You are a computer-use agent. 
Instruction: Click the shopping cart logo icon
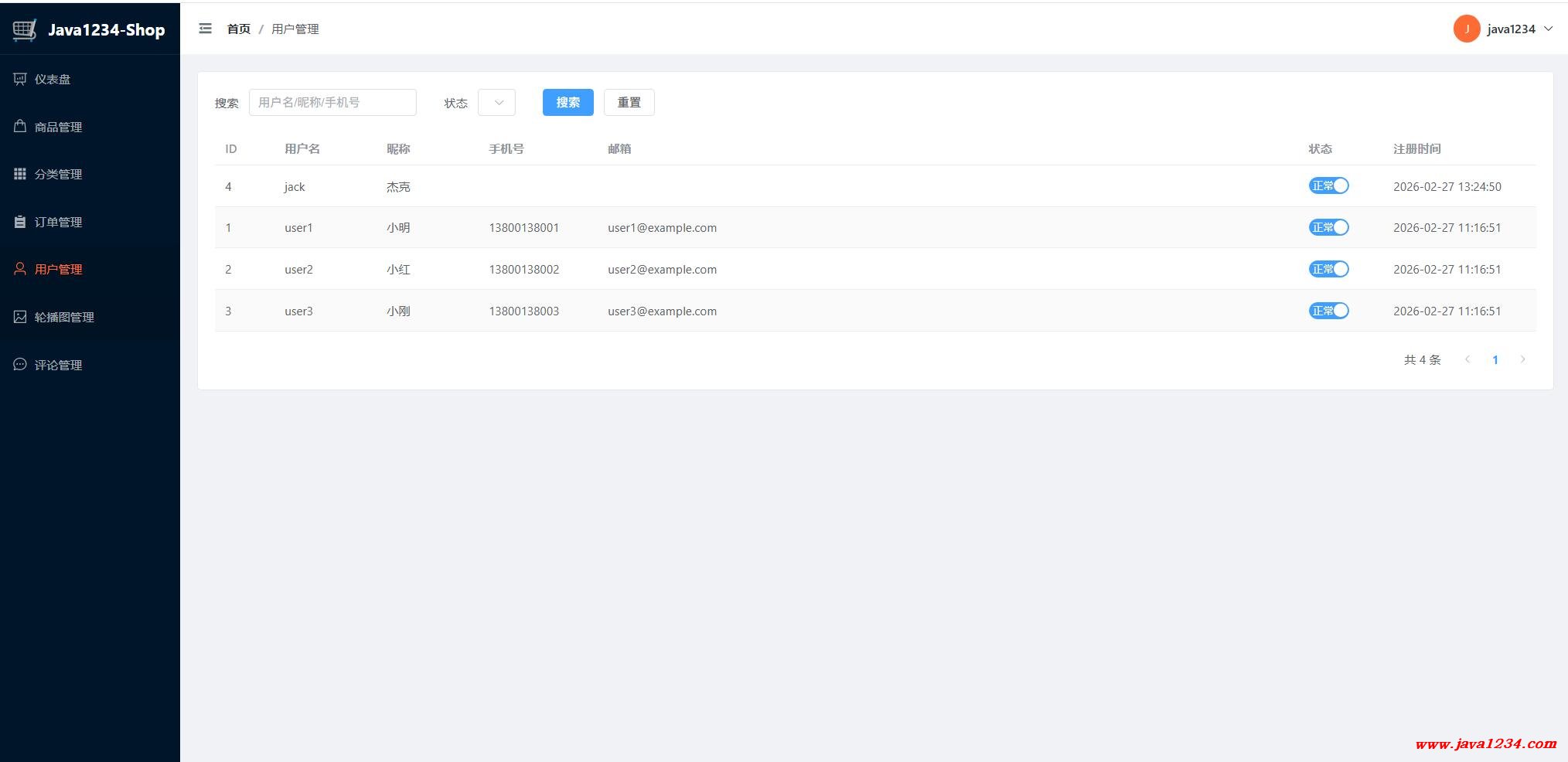pos(25,30)
